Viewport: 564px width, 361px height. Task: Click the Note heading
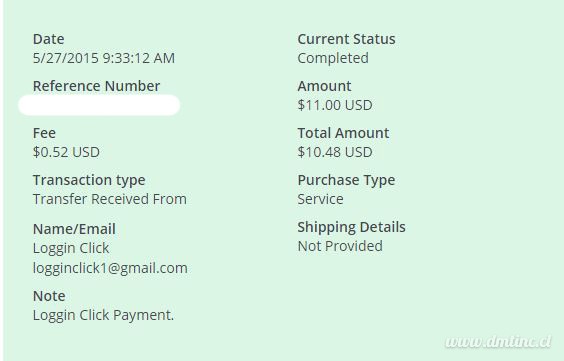(49, 296)
